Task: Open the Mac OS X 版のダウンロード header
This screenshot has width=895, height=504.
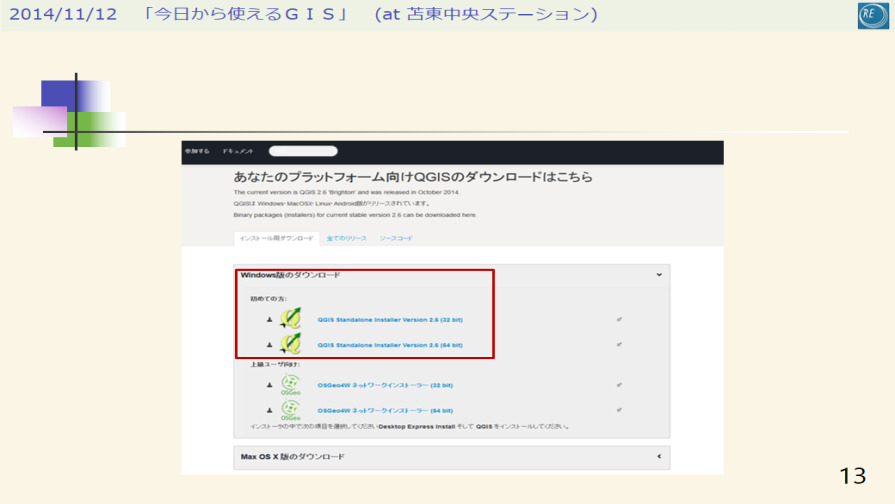Action: pyautogui.click(x=293, y=457)
